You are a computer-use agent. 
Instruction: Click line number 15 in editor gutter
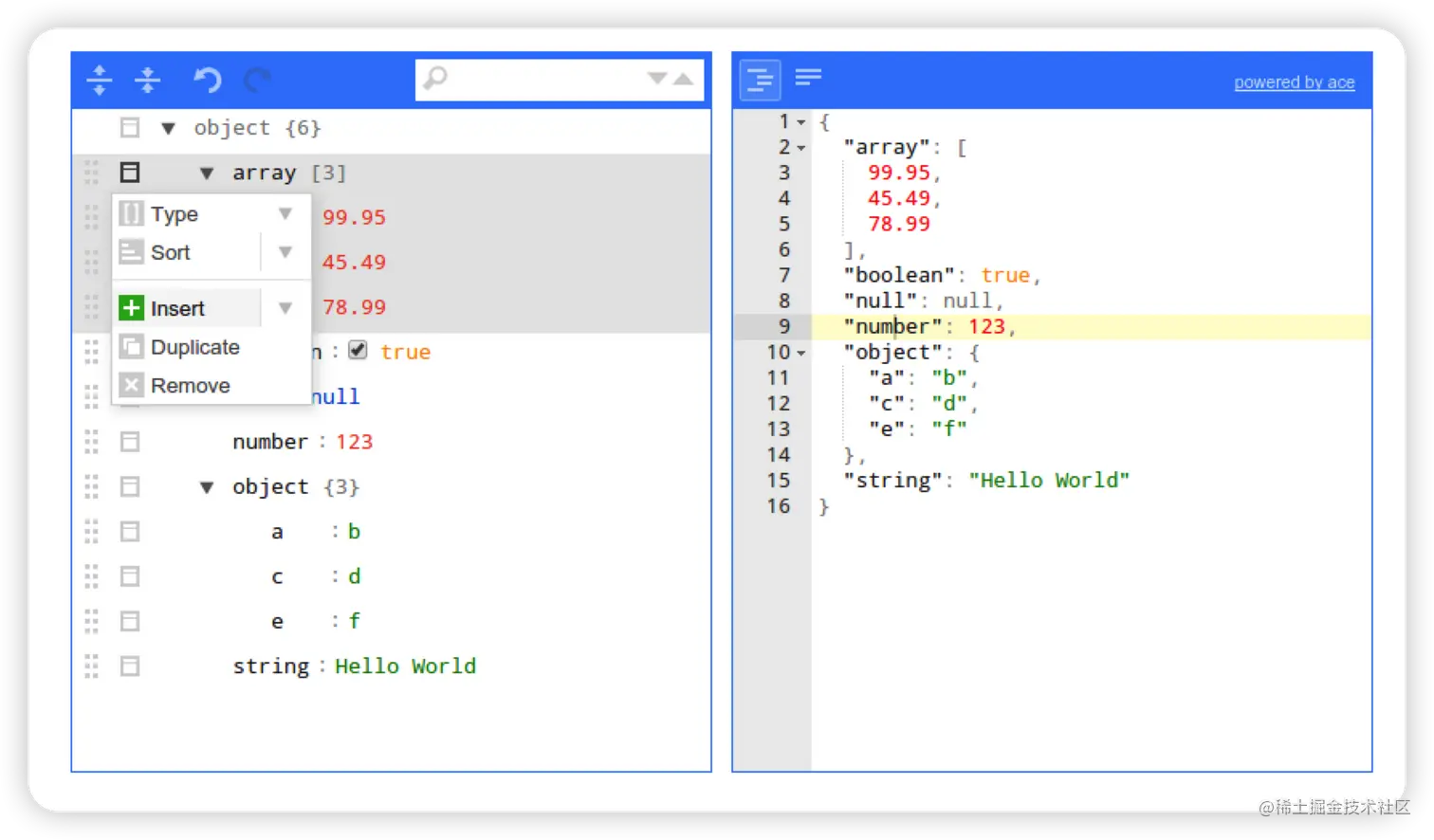[x=779, y=481]
